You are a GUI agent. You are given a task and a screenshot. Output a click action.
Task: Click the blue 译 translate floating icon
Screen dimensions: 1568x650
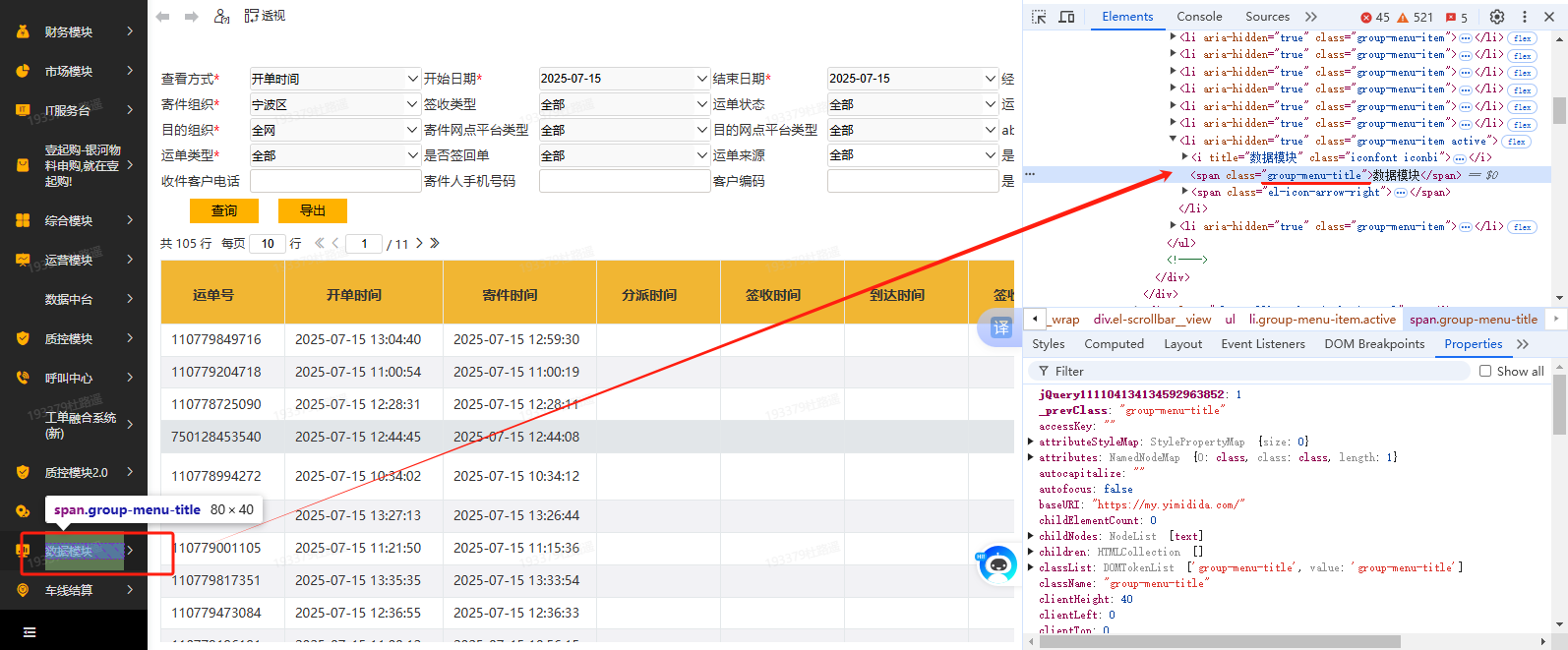click(x=999, y=327)
